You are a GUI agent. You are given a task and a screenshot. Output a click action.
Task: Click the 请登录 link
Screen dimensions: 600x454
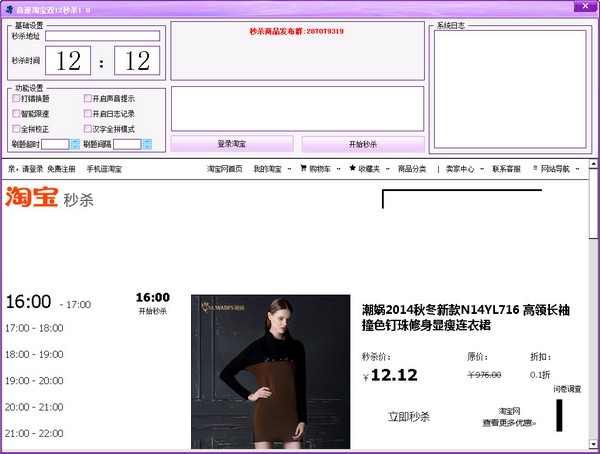(33, 169)
